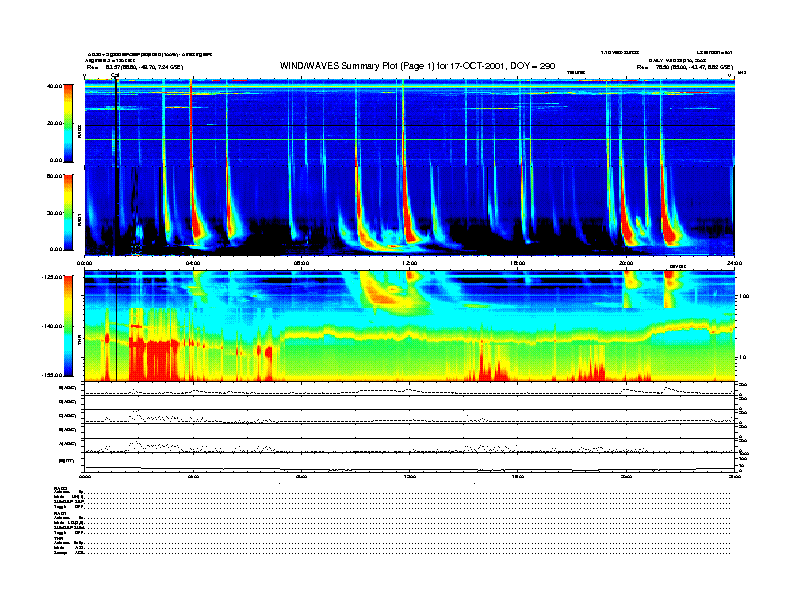Click the yellow-green plasma line in TNR spectrogram
The image size is (792, 612).
[x=410, y=335]
